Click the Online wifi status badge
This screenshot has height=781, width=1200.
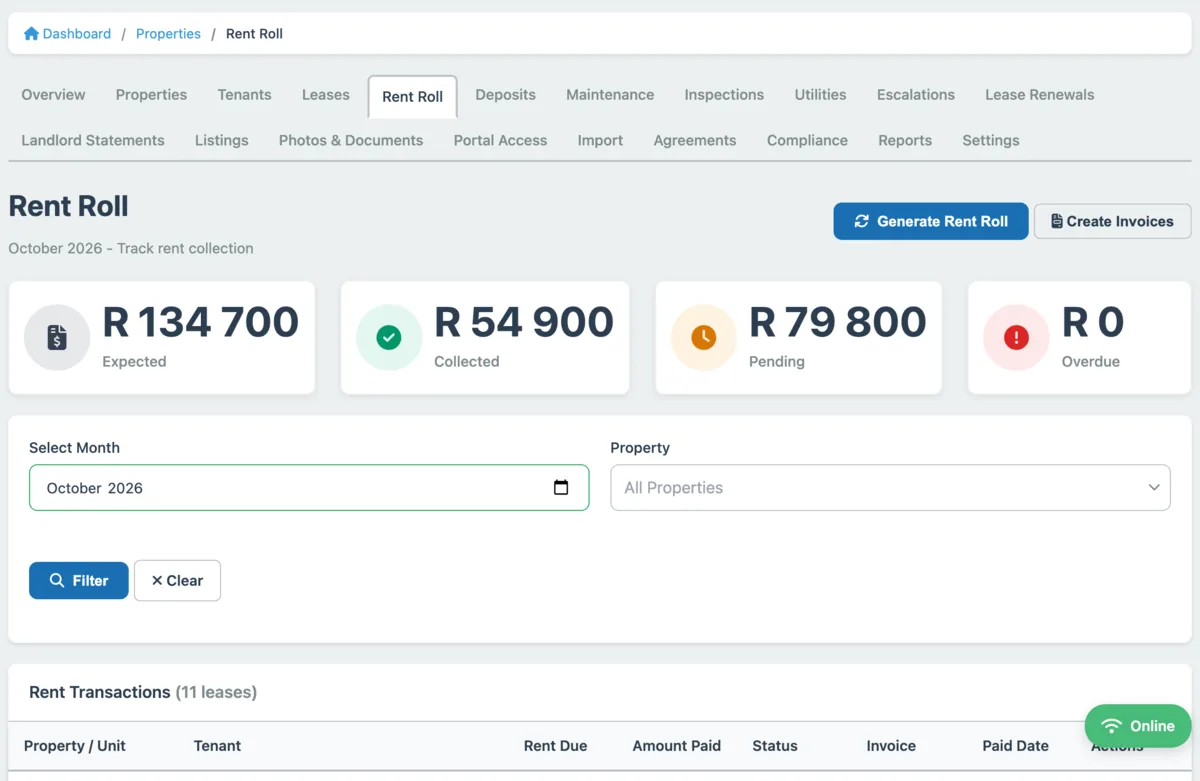1138,726
